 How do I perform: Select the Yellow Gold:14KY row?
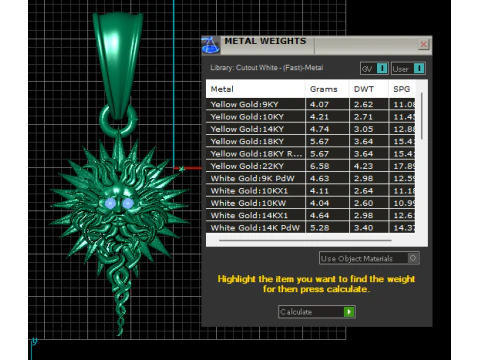(x=310, y=129)
